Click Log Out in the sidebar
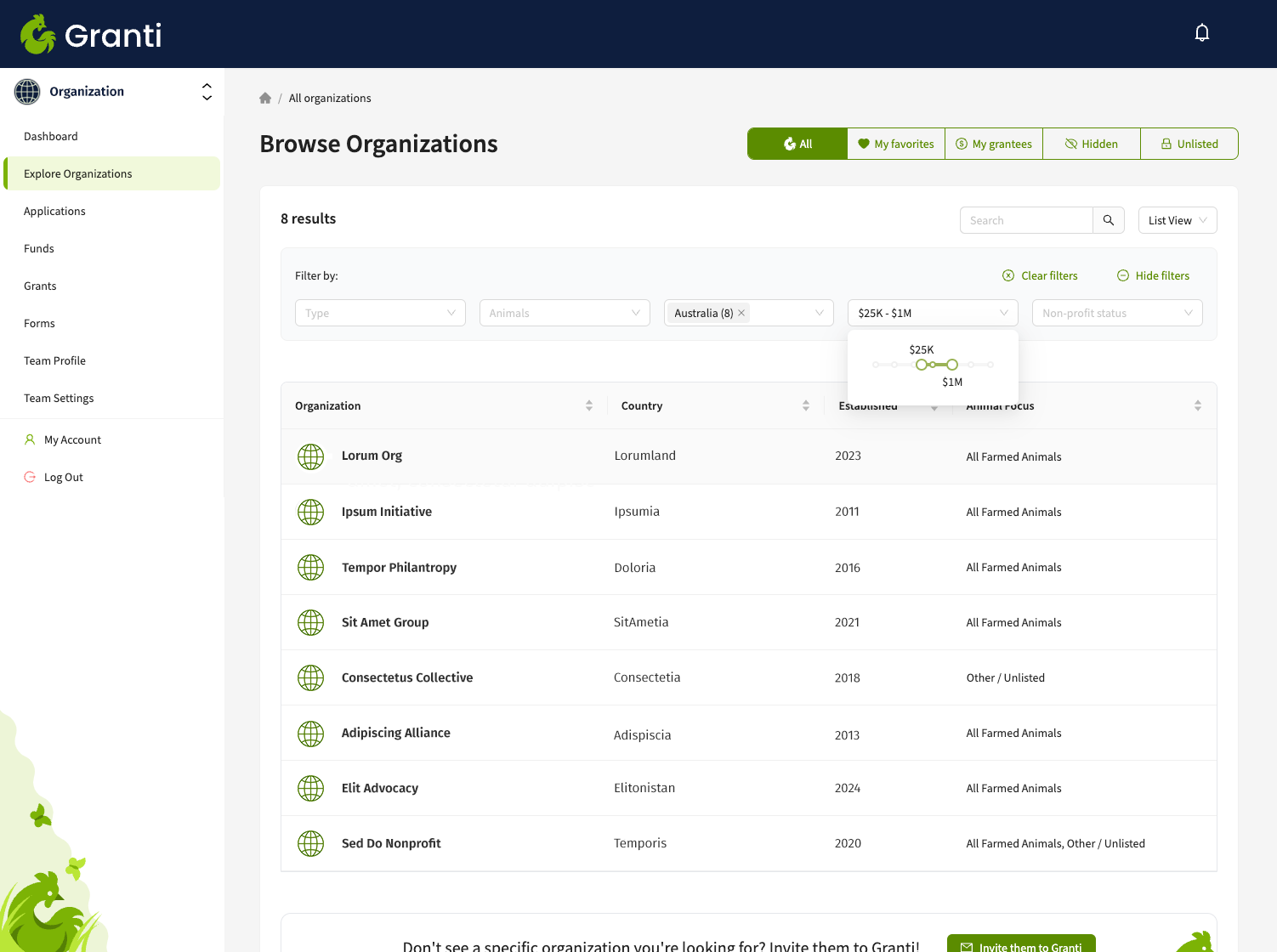Viewport: 1277px width, 952px height. [x=63, y=477]
